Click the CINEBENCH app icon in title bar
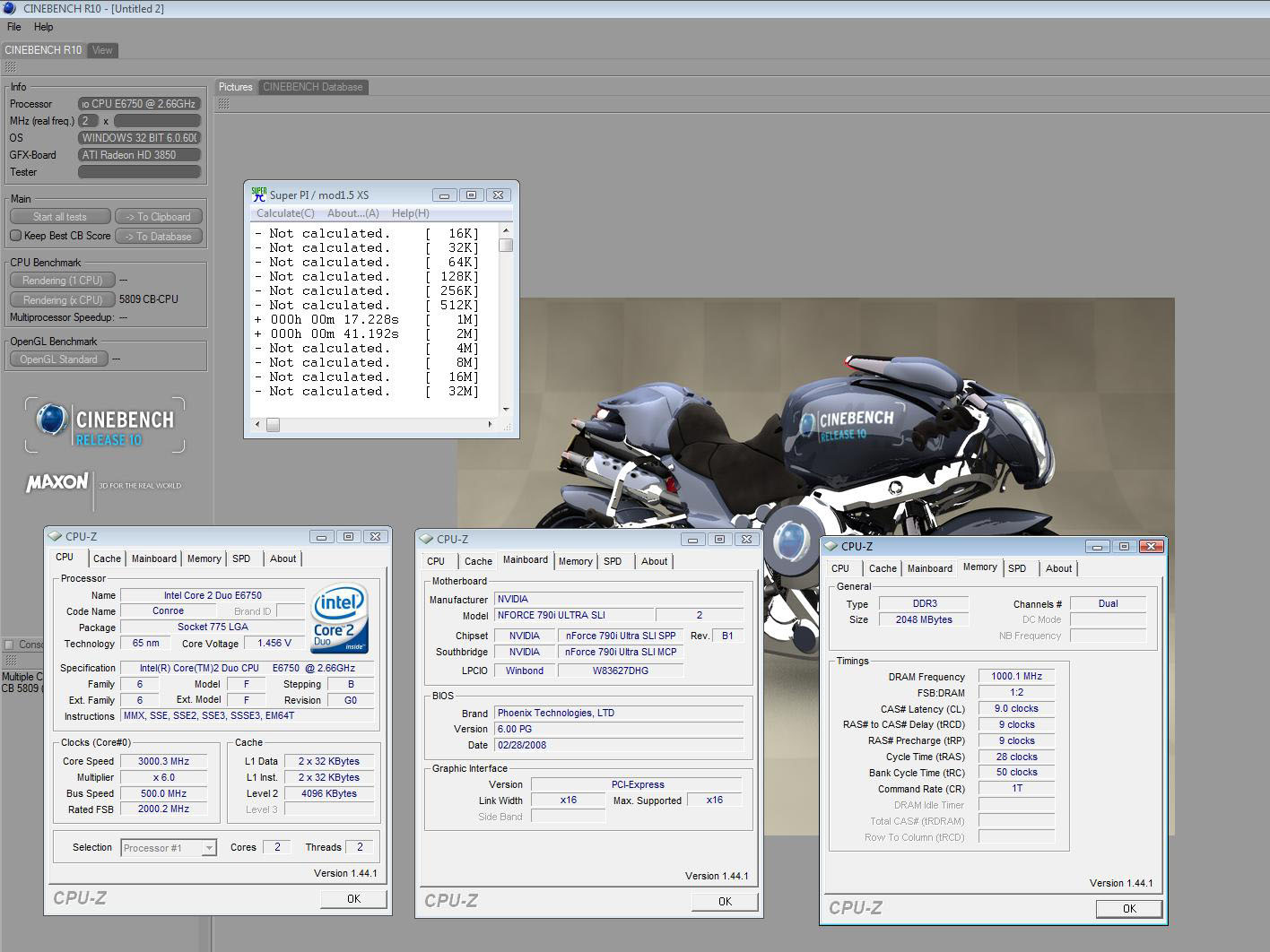This screenshot has height=952, width=1270. click(x=10, y=8)
